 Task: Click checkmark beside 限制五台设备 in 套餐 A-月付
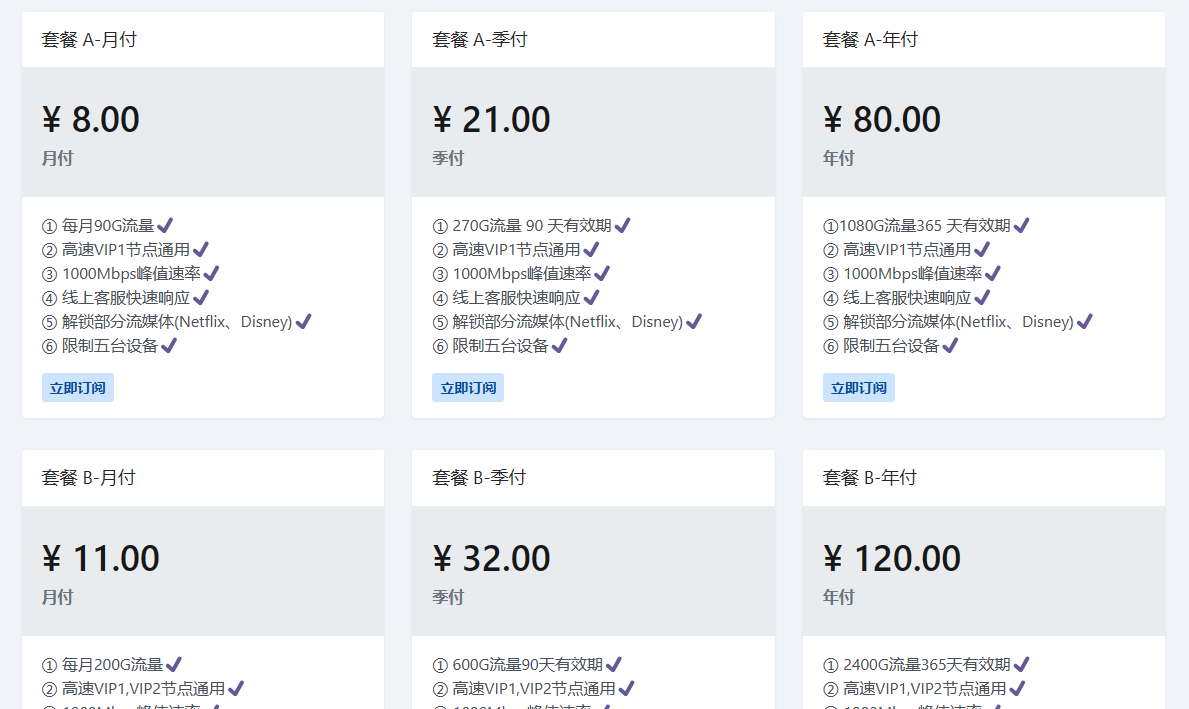pos(168,345)
